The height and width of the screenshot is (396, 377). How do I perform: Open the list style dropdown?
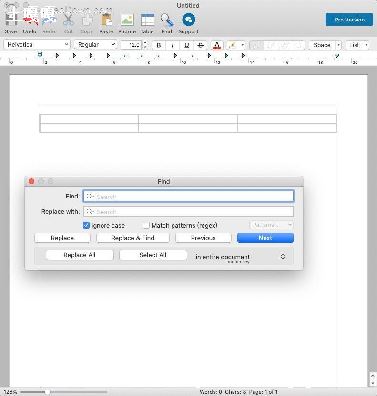coord(358,45)
